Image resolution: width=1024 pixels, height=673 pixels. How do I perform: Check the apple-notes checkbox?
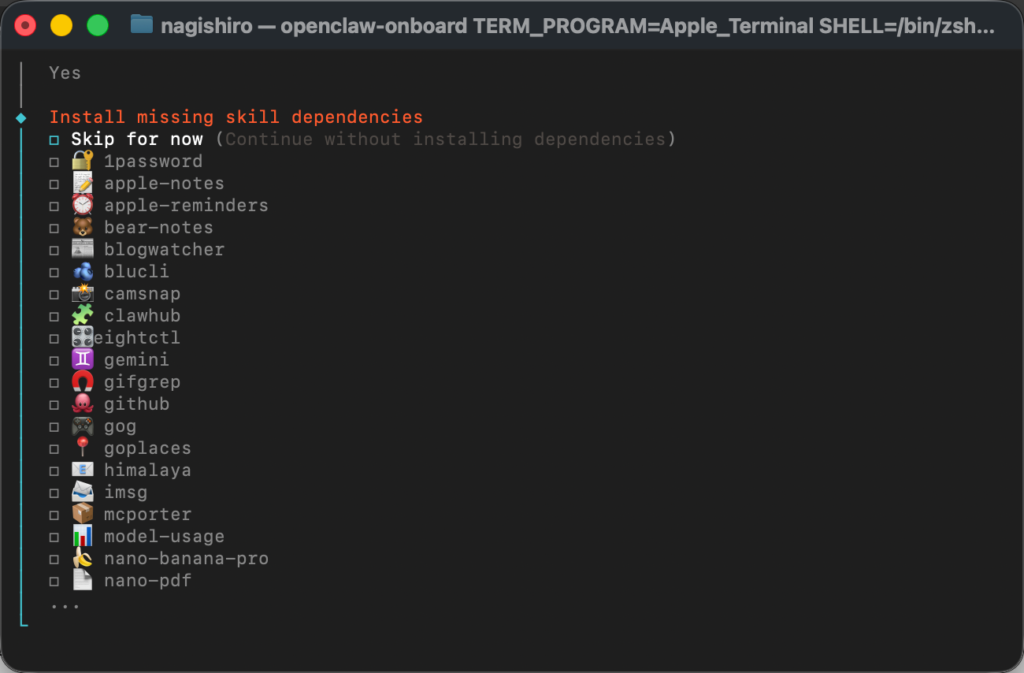pos(56,183)
